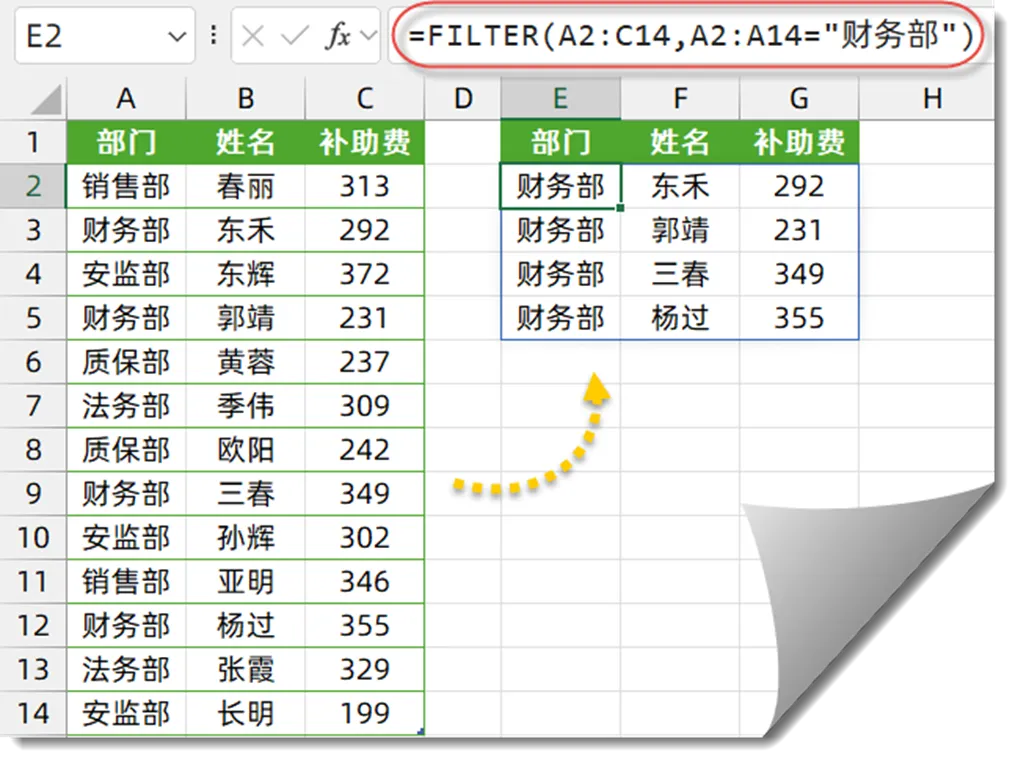Confirm the formula with the checkmark icon
This screenshot has height=761, width=1018.
pos(294,36)
